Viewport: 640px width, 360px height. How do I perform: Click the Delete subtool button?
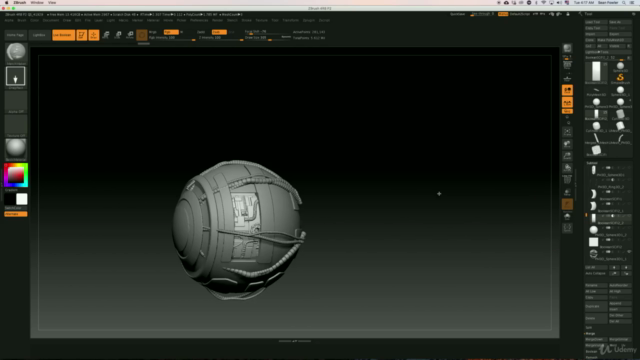(x=596, y=318)
